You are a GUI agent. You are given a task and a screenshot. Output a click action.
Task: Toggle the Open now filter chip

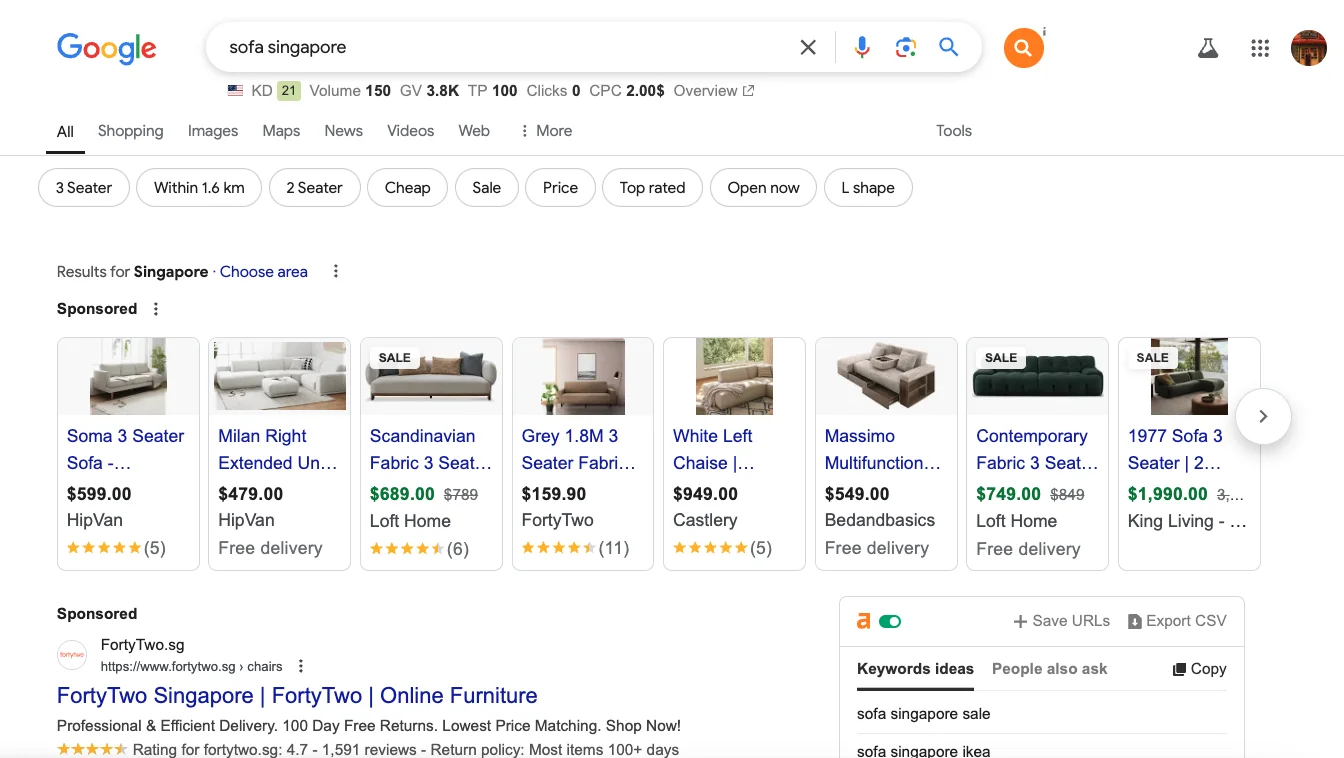pos(763,188)
